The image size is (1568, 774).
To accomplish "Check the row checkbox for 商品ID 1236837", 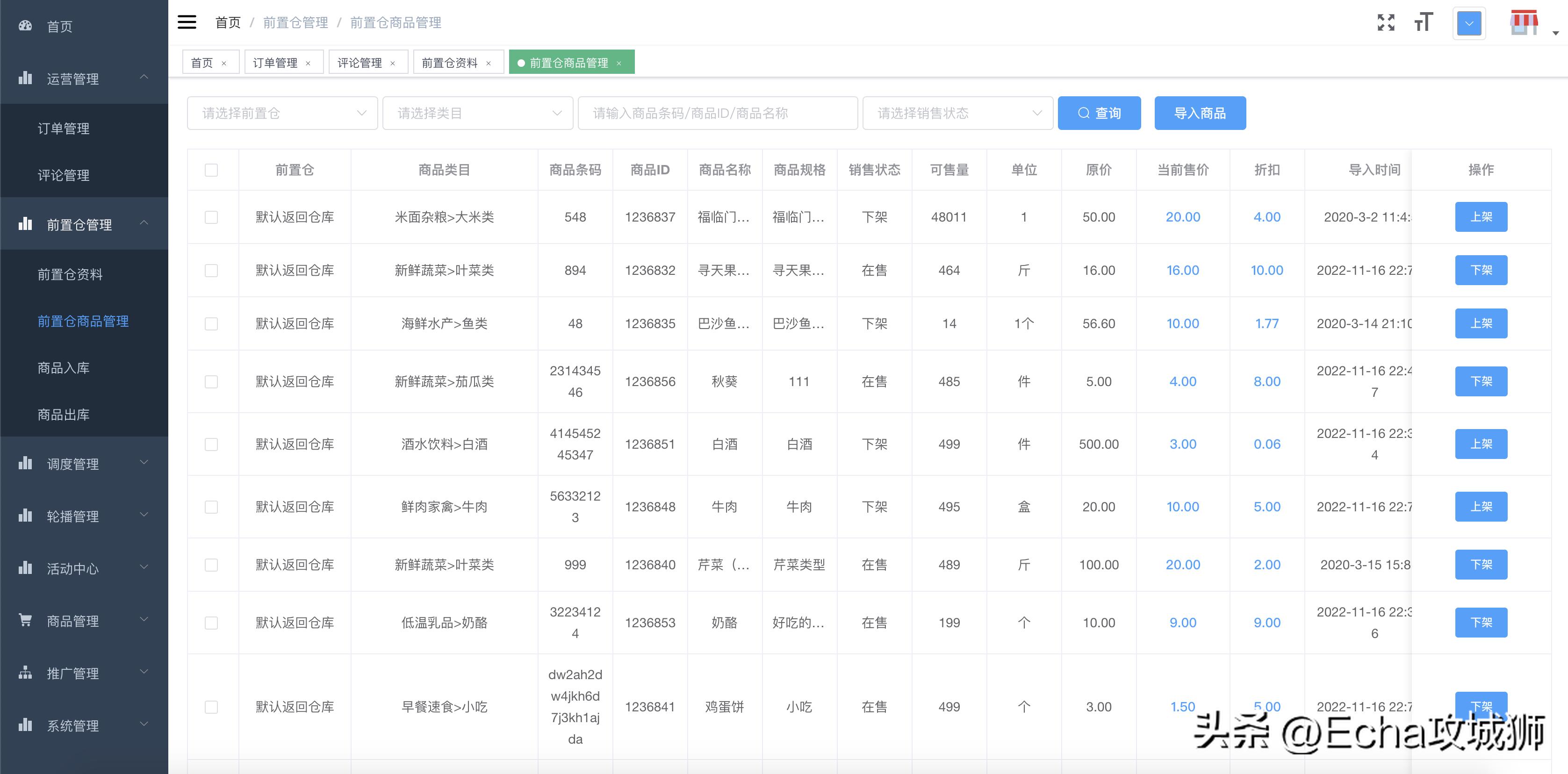I will 212,216.
